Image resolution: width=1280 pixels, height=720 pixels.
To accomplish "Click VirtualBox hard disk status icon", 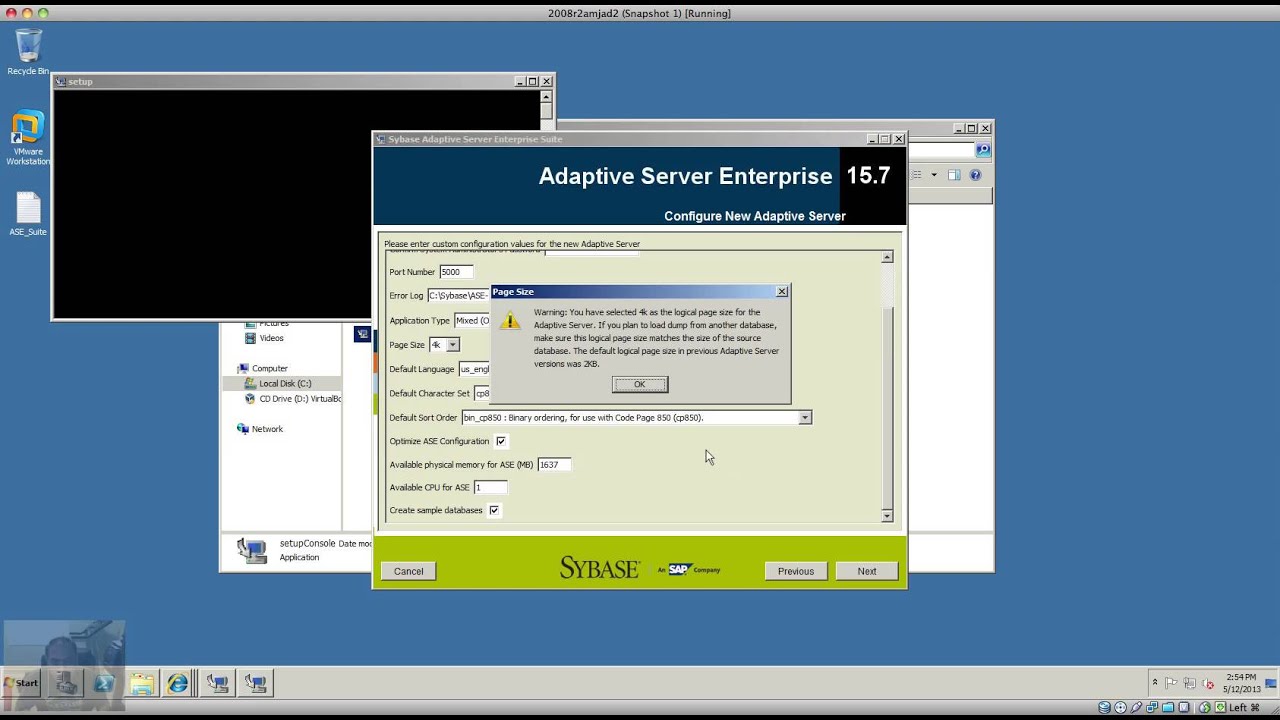I will coord(1105,708).
